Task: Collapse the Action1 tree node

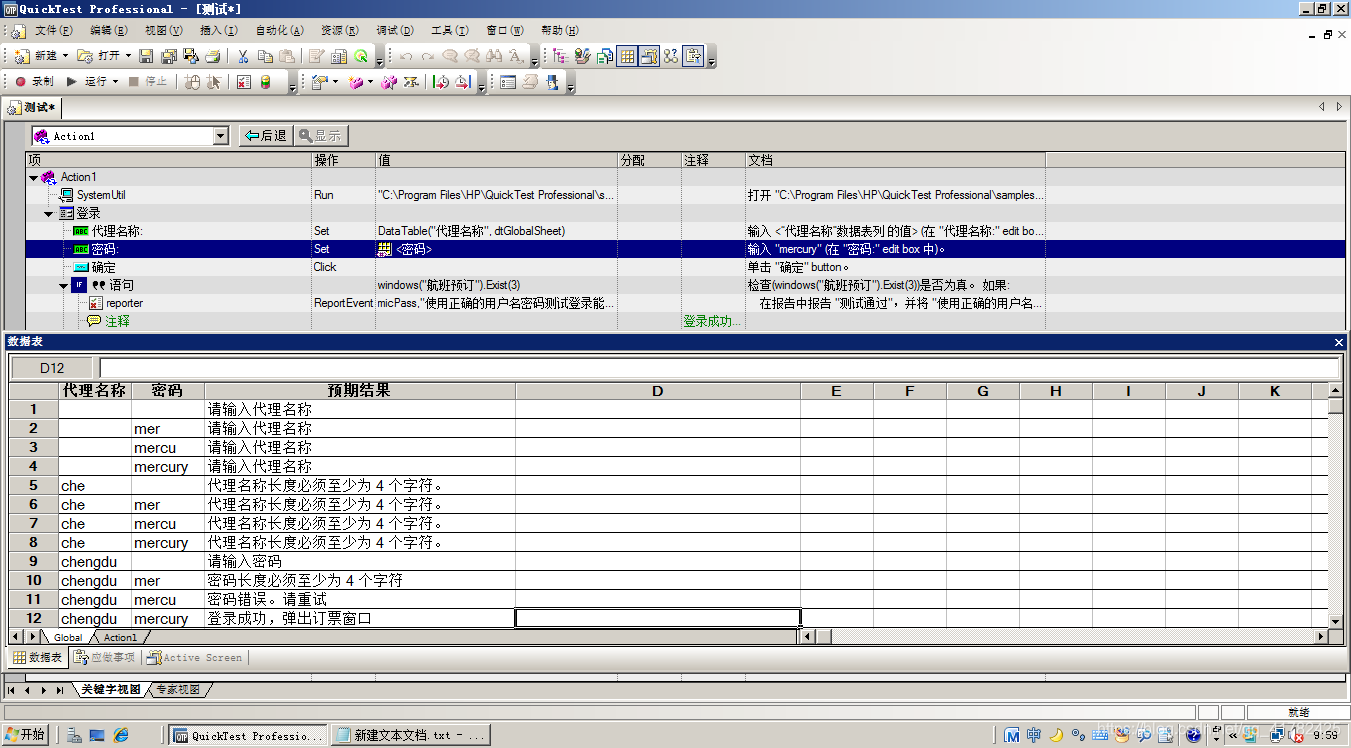Action: tap(34, 177)
